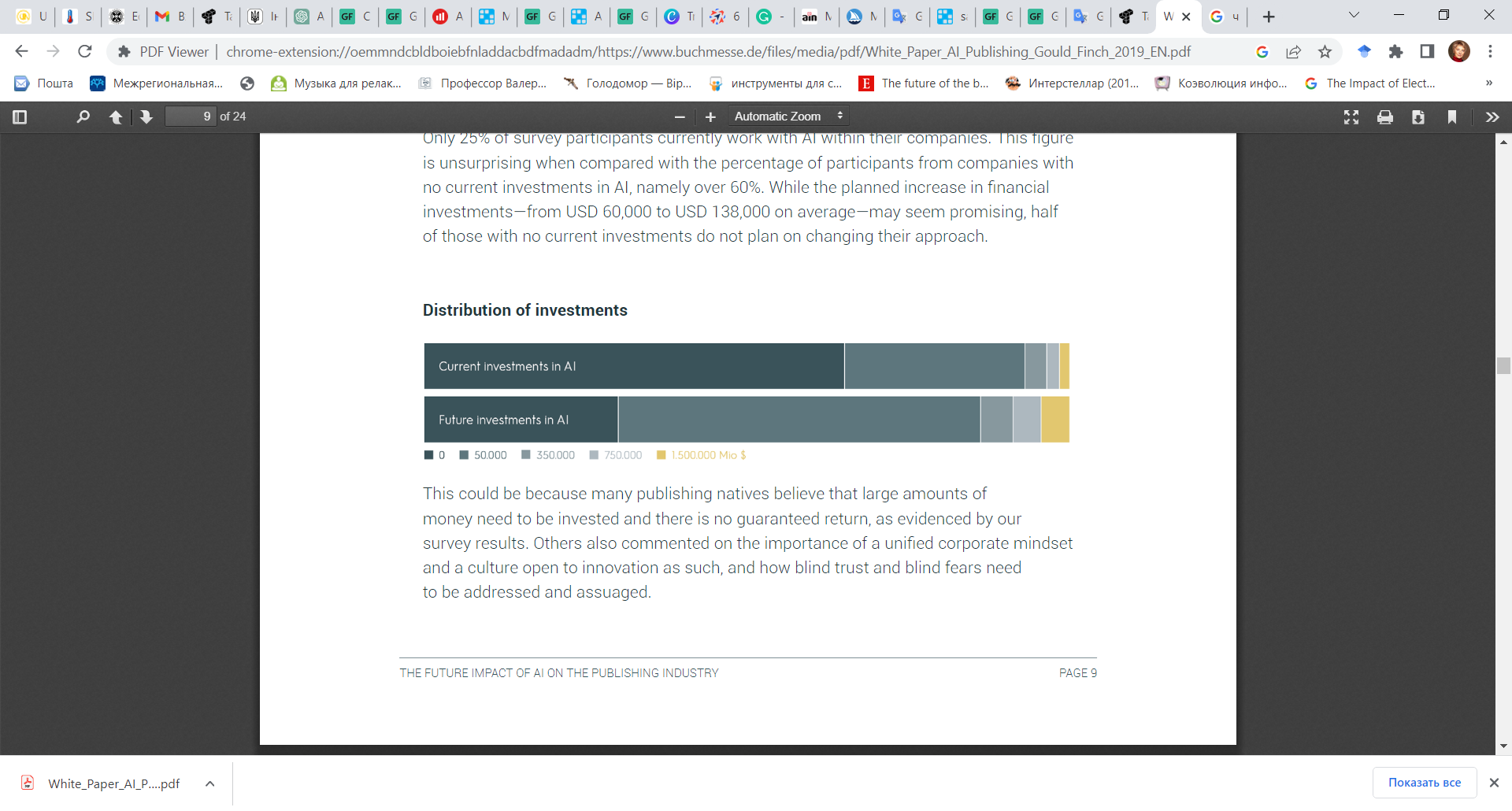This screenshot has width=1512, height=811.
Task: Click the Future investments in AI bar
Action: pos(747,420)
